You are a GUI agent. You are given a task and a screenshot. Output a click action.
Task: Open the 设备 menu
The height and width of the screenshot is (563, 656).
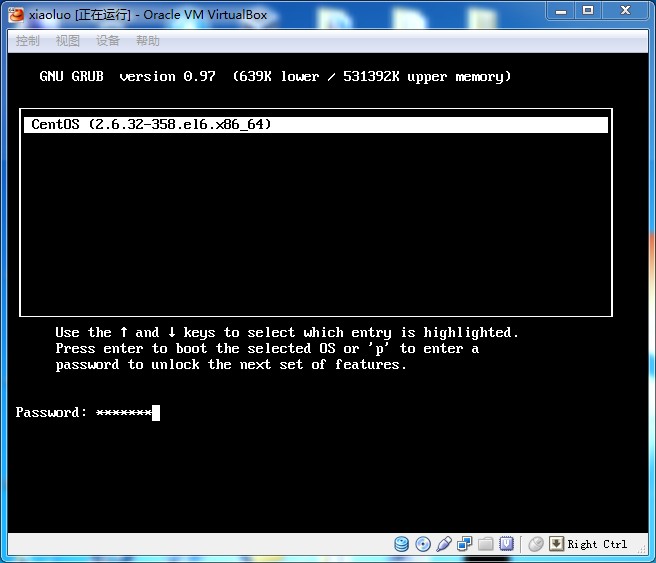(x=108, y=41)
